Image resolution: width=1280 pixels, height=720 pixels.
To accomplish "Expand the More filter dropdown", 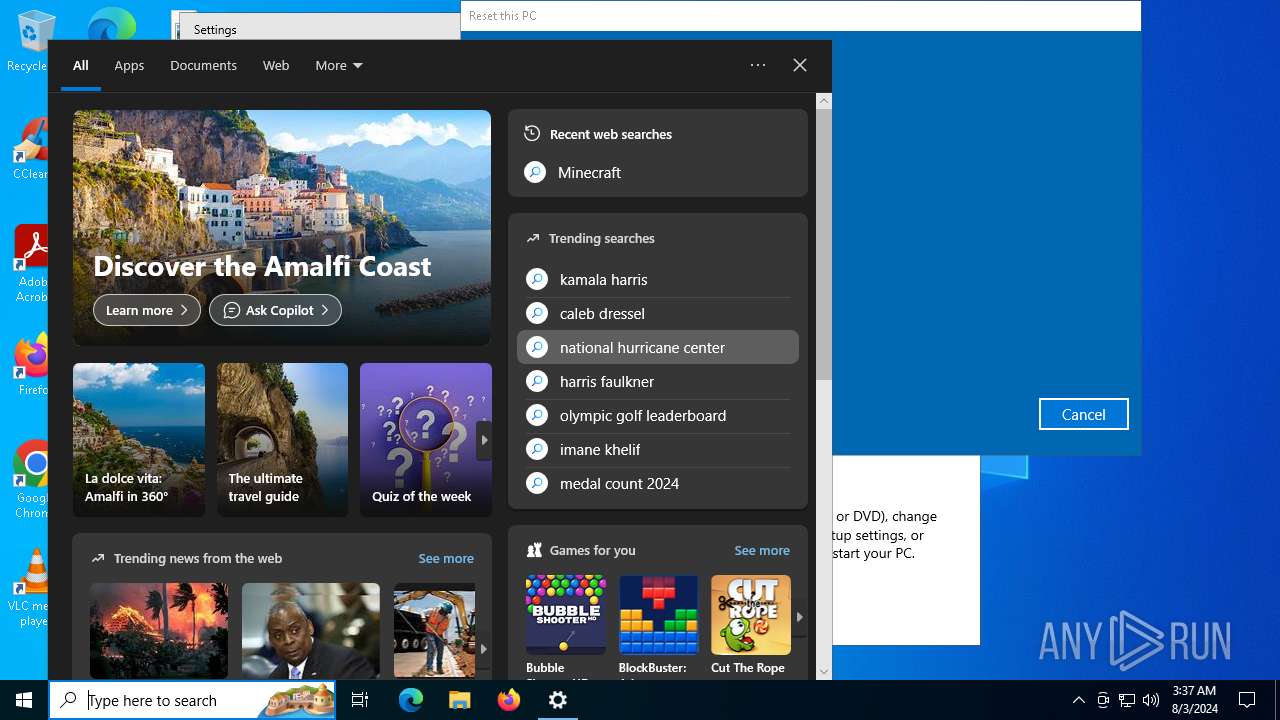I will coord(339,65).
